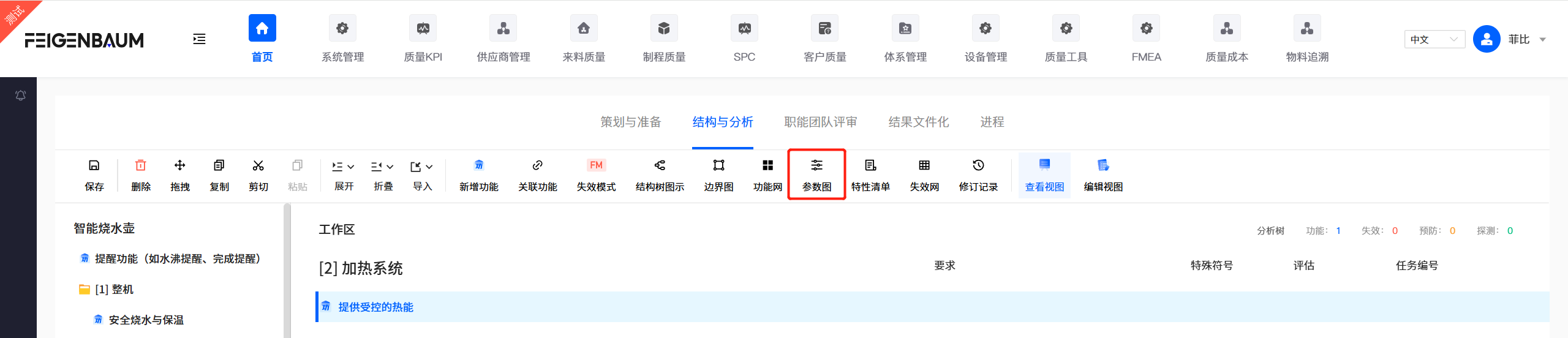This screenshot has width=1568, height=338.
Task: Open 结构树图示 structure tree diagram
Action: (x=660, y=175)
